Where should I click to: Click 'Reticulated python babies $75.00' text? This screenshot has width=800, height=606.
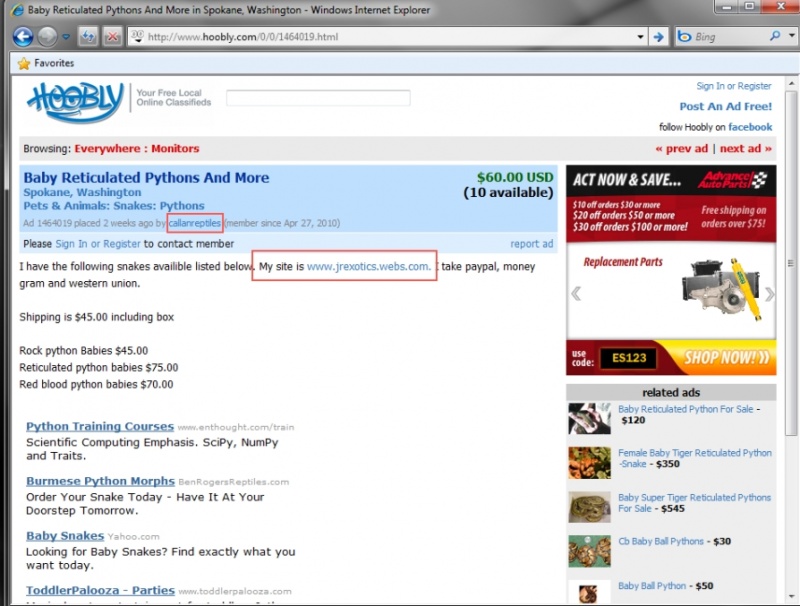click(x=98, y=368)
